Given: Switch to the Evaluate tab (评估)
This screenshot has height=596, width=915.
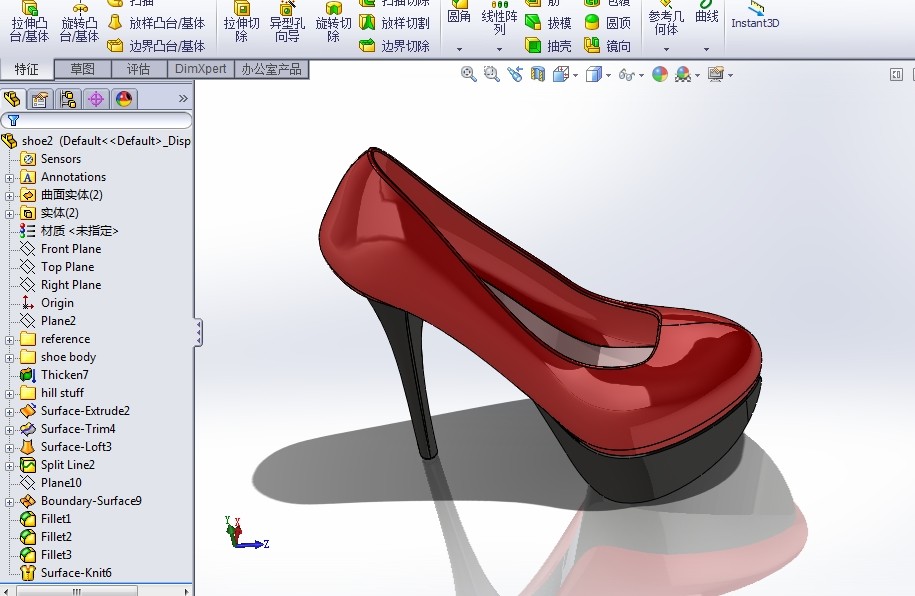Looking at the screenshot, I should pyautogui.click(x=138, y=69).
